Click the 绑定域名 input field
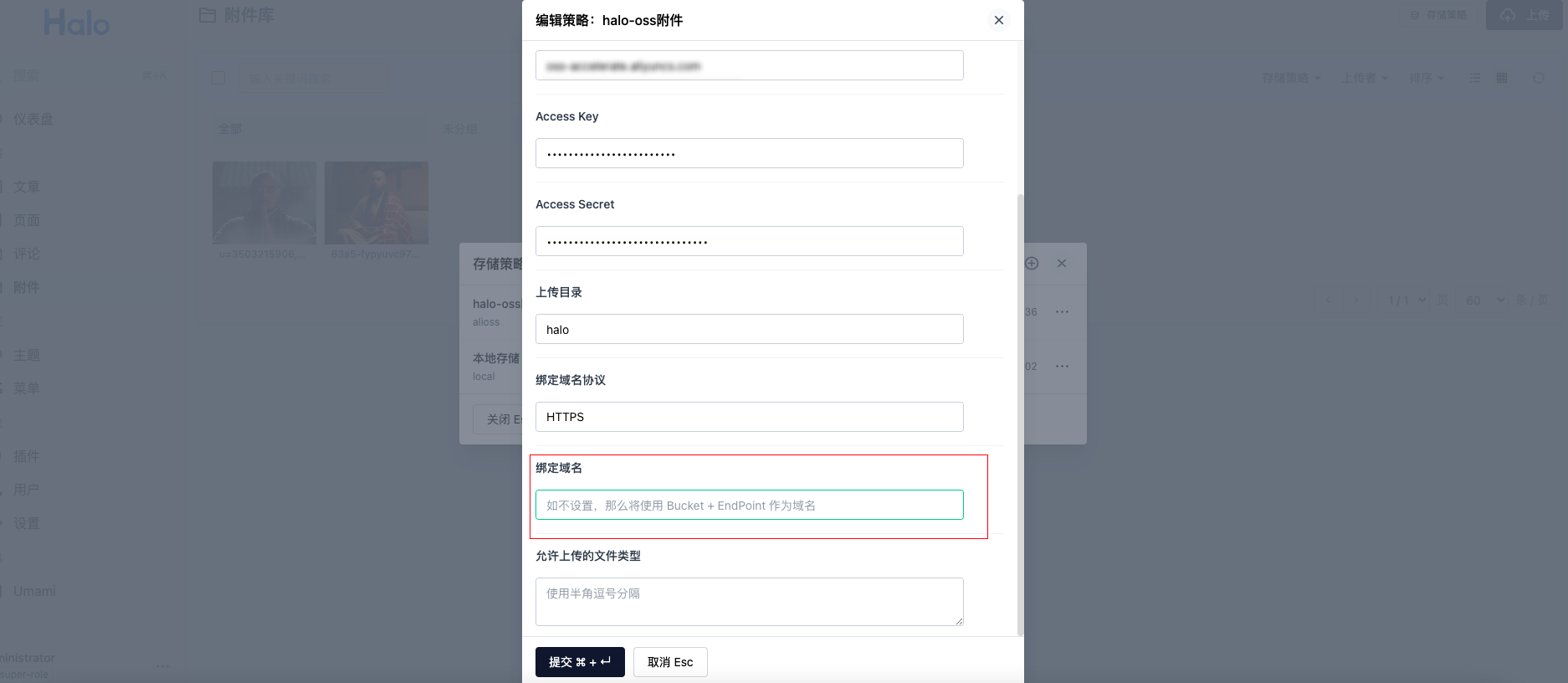Viewport: 1568px width, 683px height. point(749,505)
